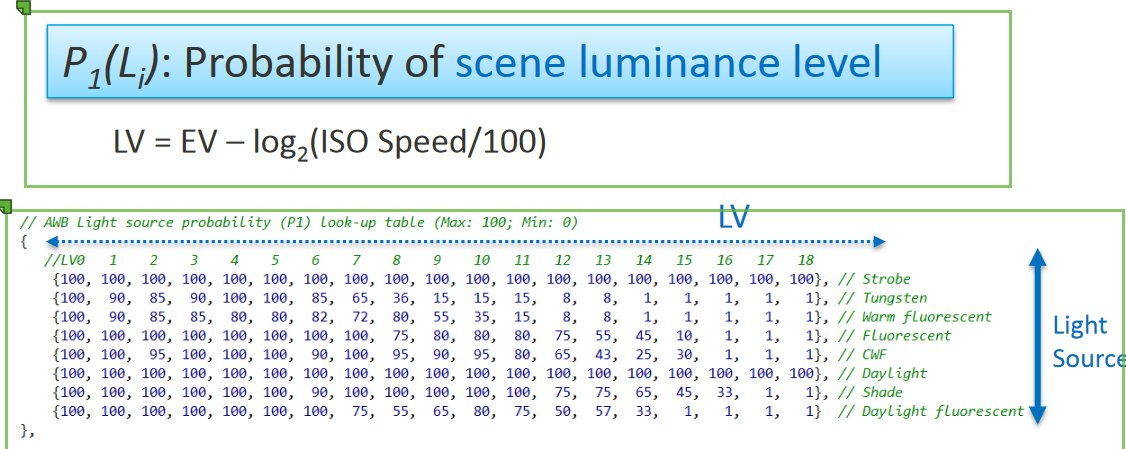Click the 'LV = EV – log2(ISO Speed/100)' formula

pyautogui.click(x=330, y=144)
